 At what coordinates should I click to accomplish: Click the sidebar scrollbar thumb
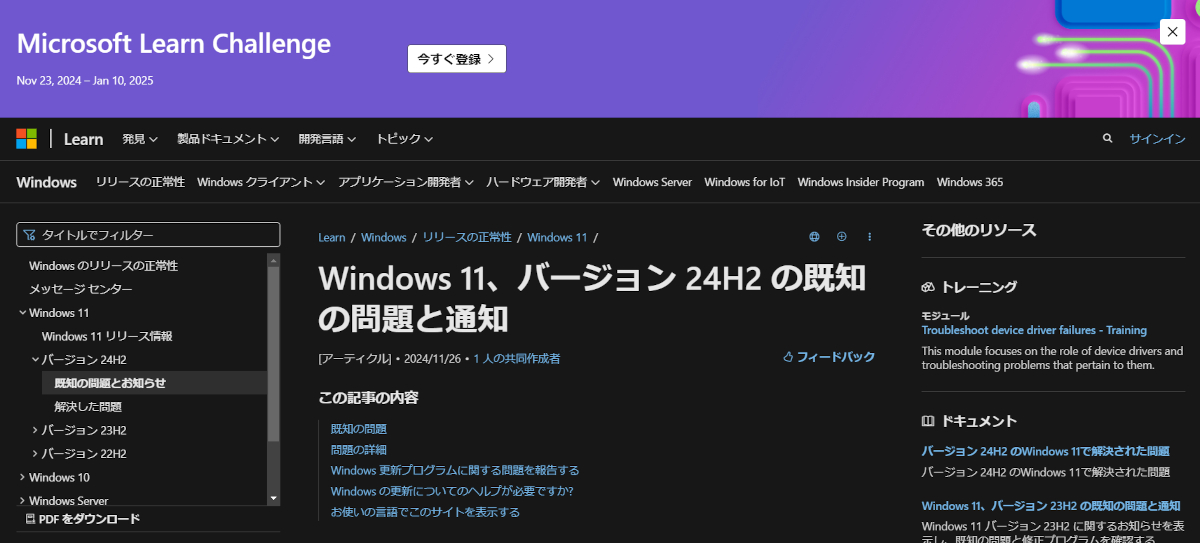pos(273,355)
